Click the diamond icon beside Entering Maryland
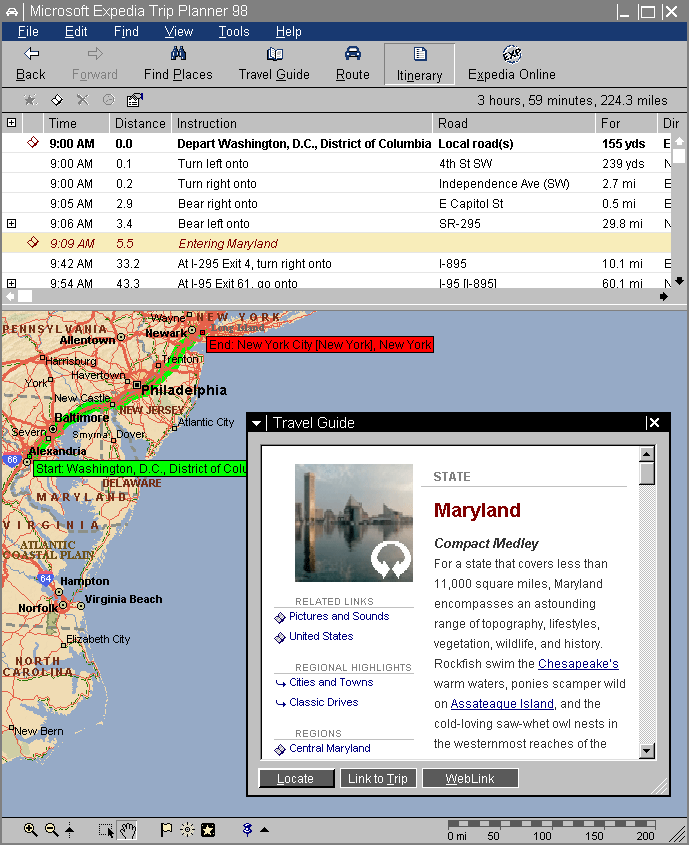Image resolution: width=689 pixels, height=845 pixels. [33, 243]
